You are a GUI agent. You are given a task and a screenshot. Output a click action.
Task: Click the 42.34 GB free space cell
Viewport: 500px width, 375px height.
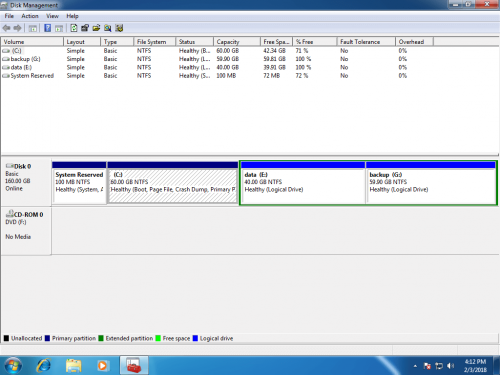click(x=274, y=51)
